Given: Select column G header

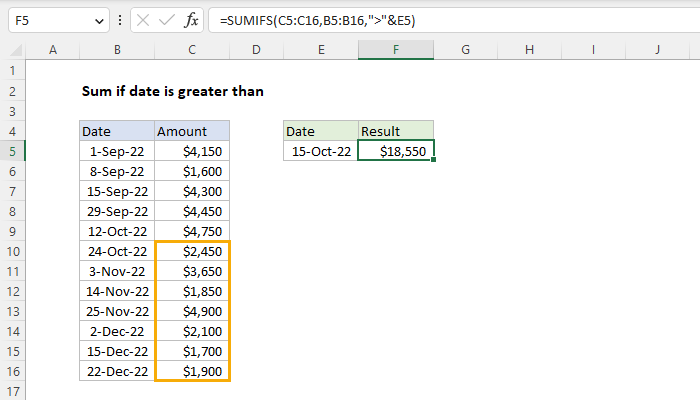Looking at the screenshot, I should tap(465, 50).
